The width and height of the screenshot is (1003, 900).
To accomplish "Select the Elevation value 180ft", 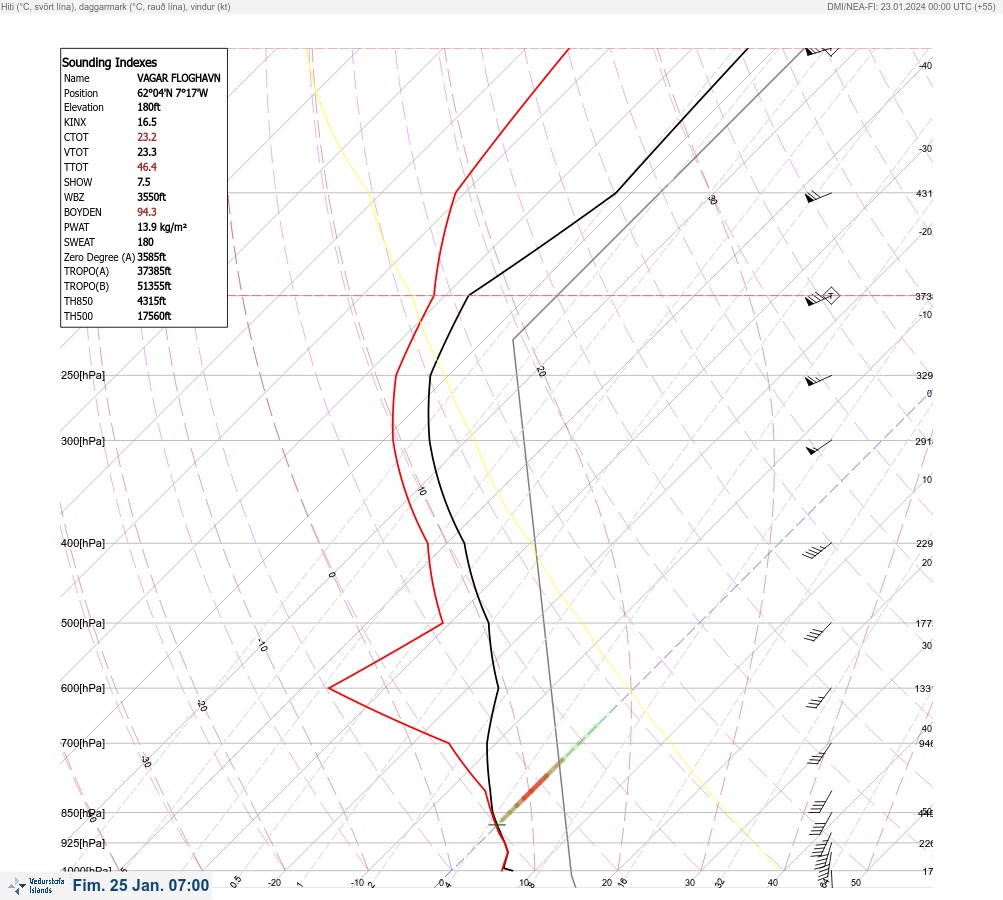I will click(148, 107).
